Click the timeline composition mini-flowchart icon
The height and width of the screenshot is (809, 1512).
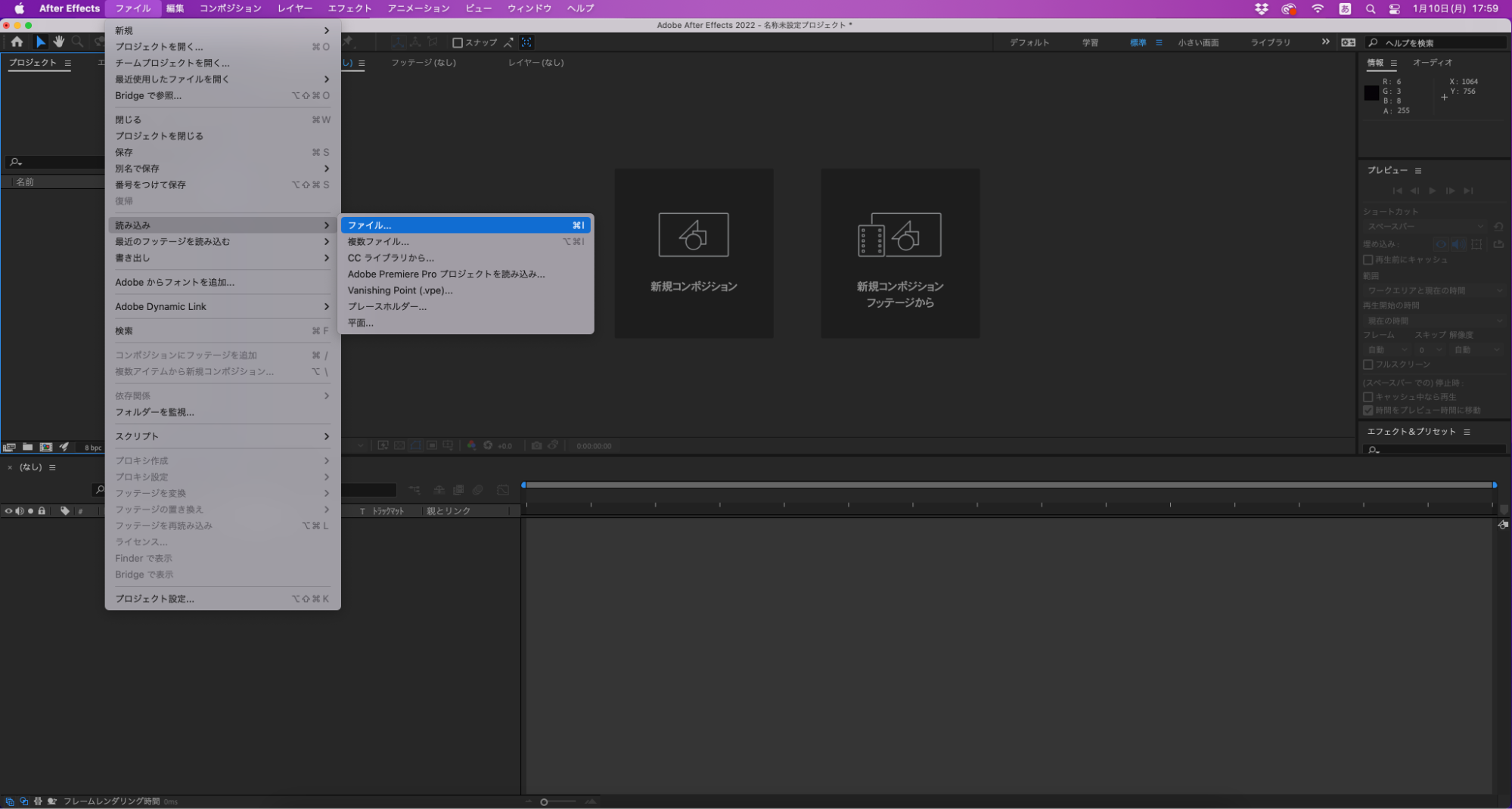click(414, 490)
